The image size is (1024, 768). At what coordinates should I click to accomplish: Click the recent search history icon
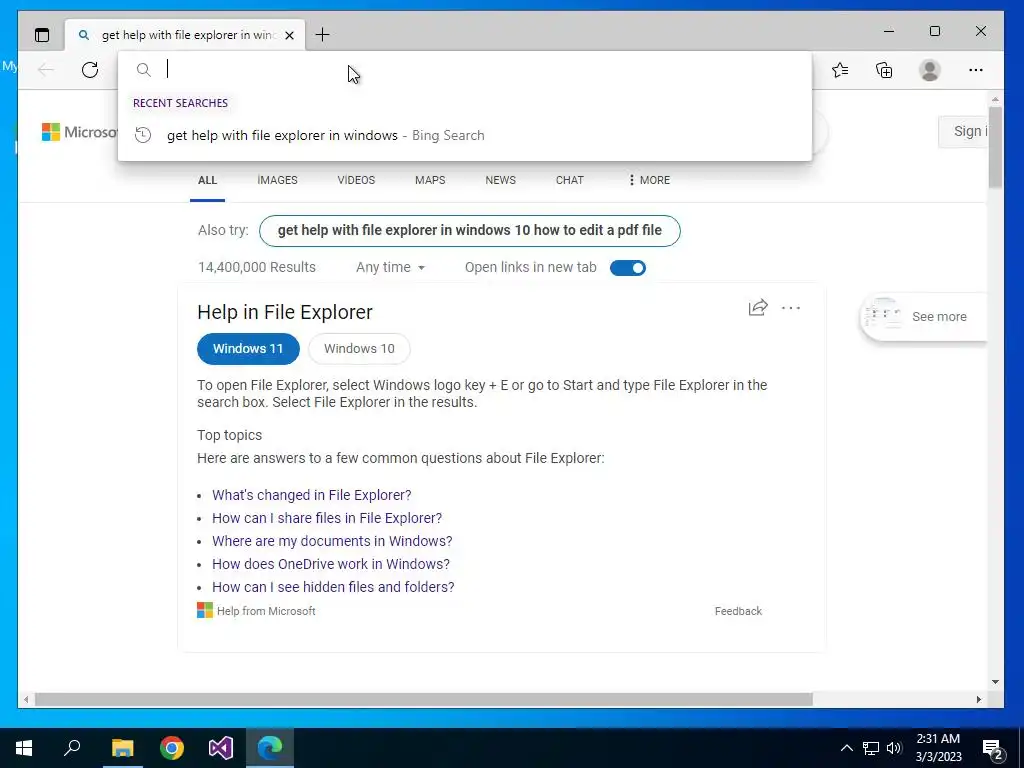coord(143,135)
